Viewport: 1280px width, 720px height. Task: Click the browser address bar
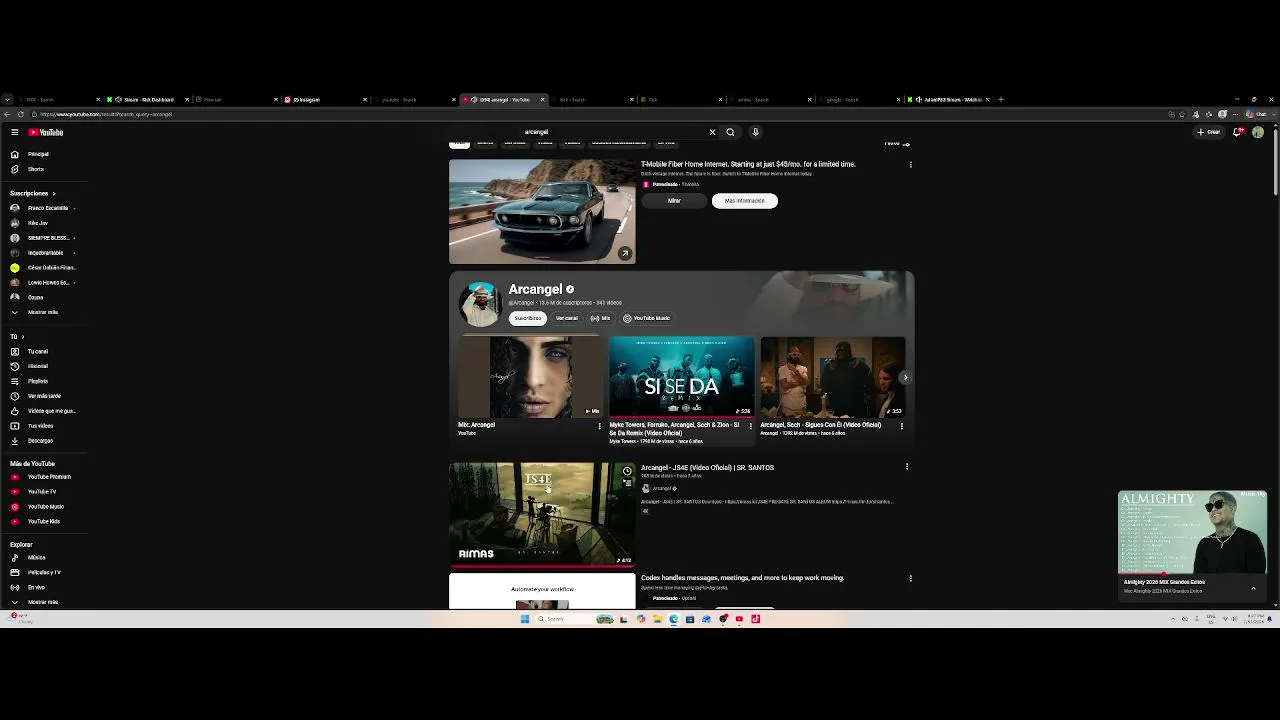click(x=600, y=114)
